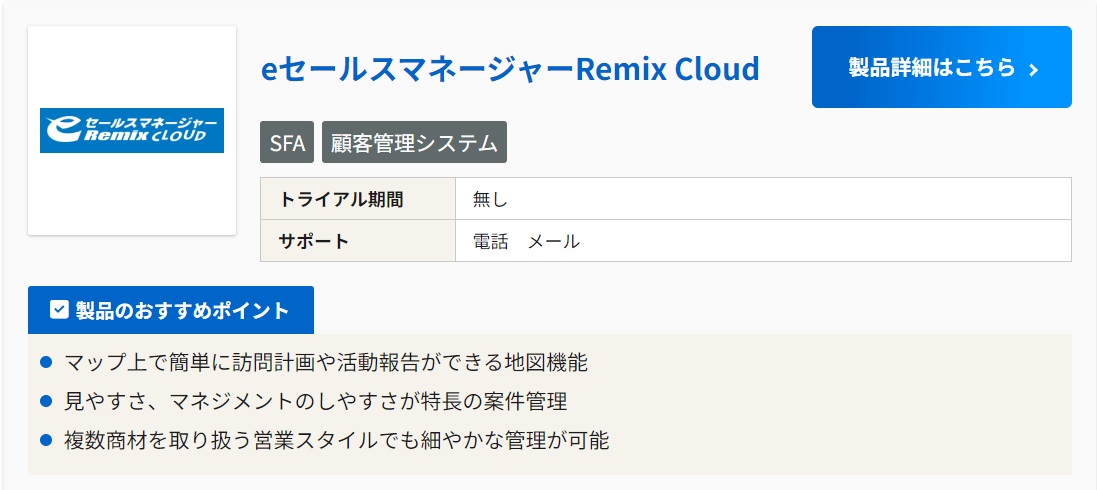1097x490 pixels.
Task: Click the 電話 メール support value cell
Action: 763,241
